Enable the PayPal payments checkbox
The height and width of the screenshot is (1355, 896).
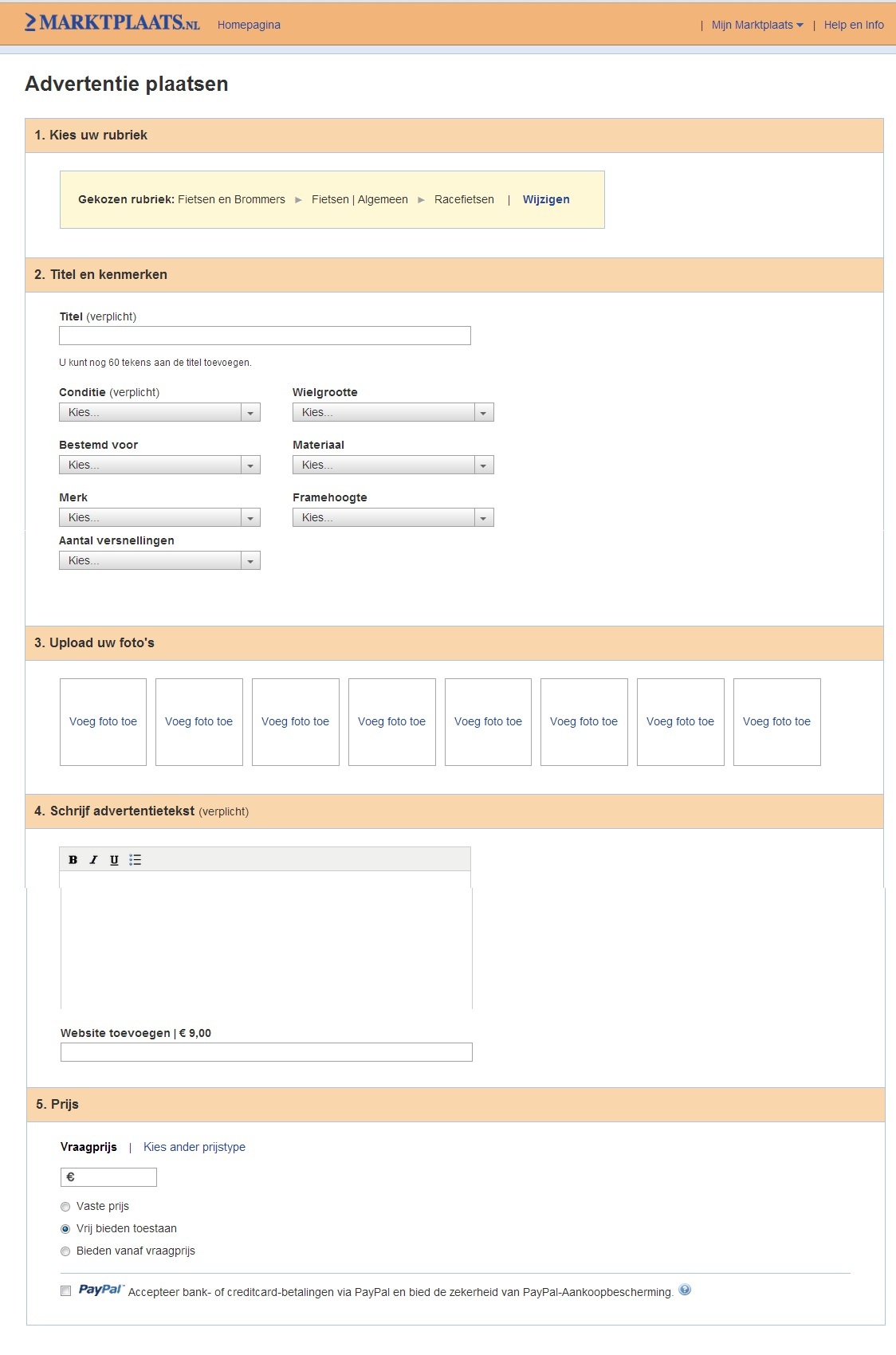(x=66, y=1291)
